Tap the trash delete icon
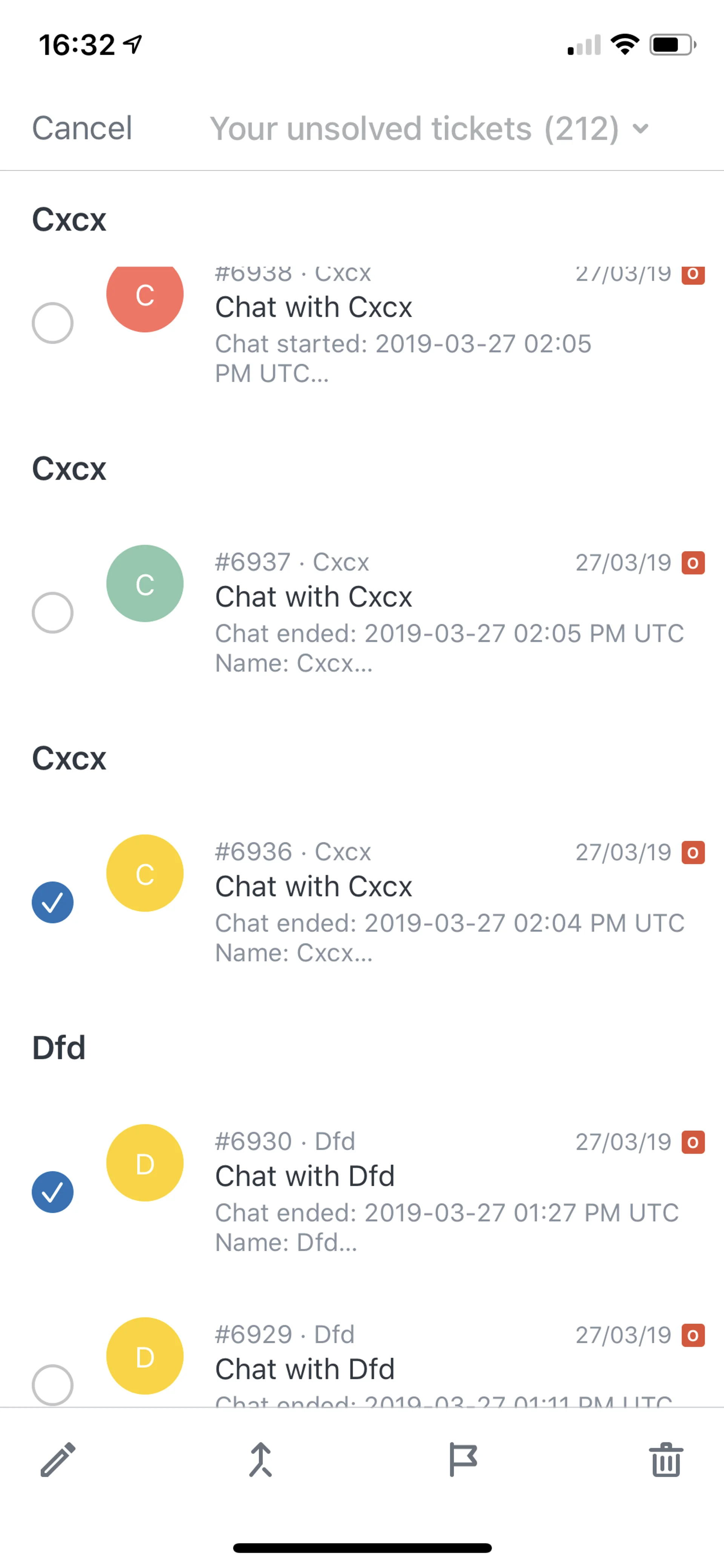 click(x=666, y=1459)
